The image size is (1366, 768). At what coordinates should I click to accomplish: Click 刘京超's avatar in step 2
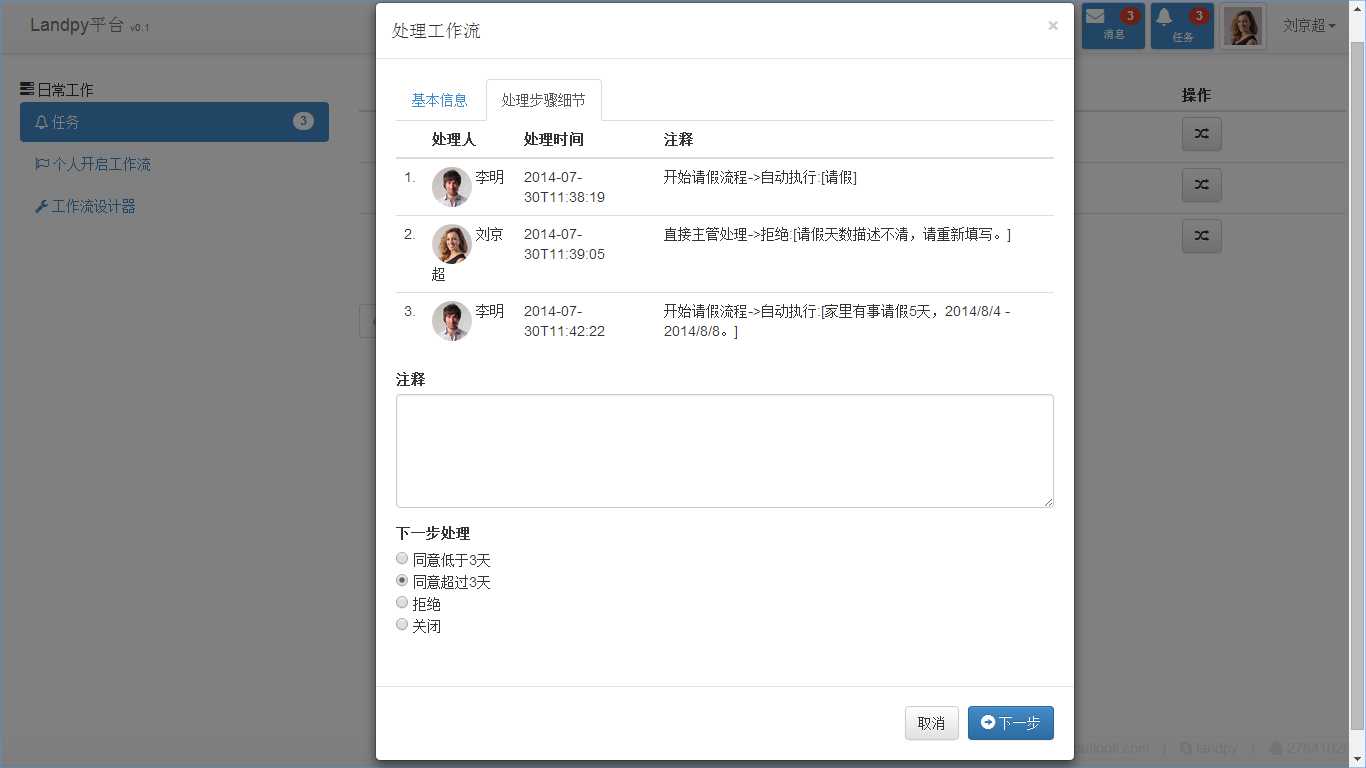(x=452, y=244)
